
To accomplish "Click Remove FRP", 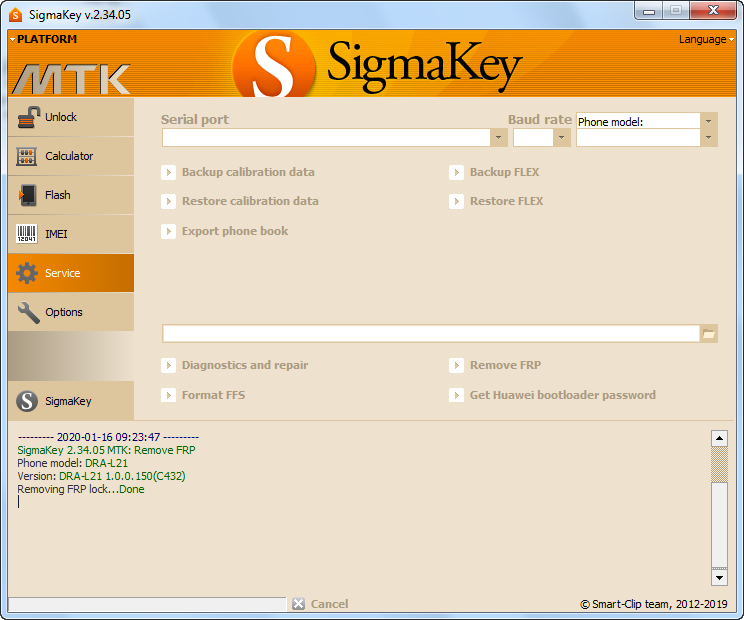I will (x=505, y=365).
